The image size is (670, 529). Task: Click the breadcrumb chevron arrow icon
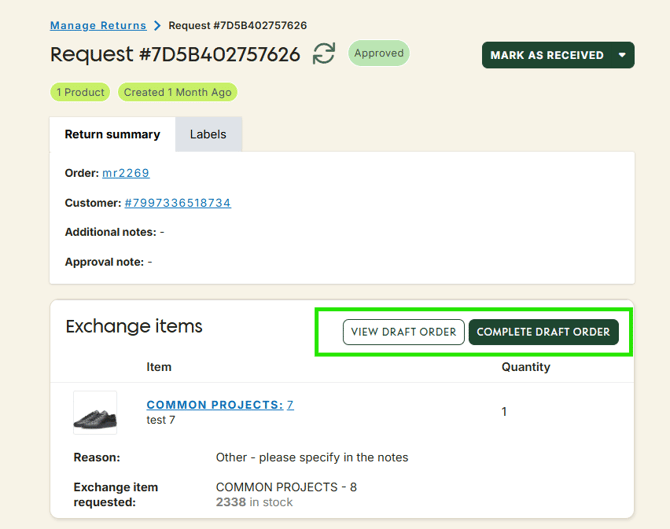[x=157, y=25]
